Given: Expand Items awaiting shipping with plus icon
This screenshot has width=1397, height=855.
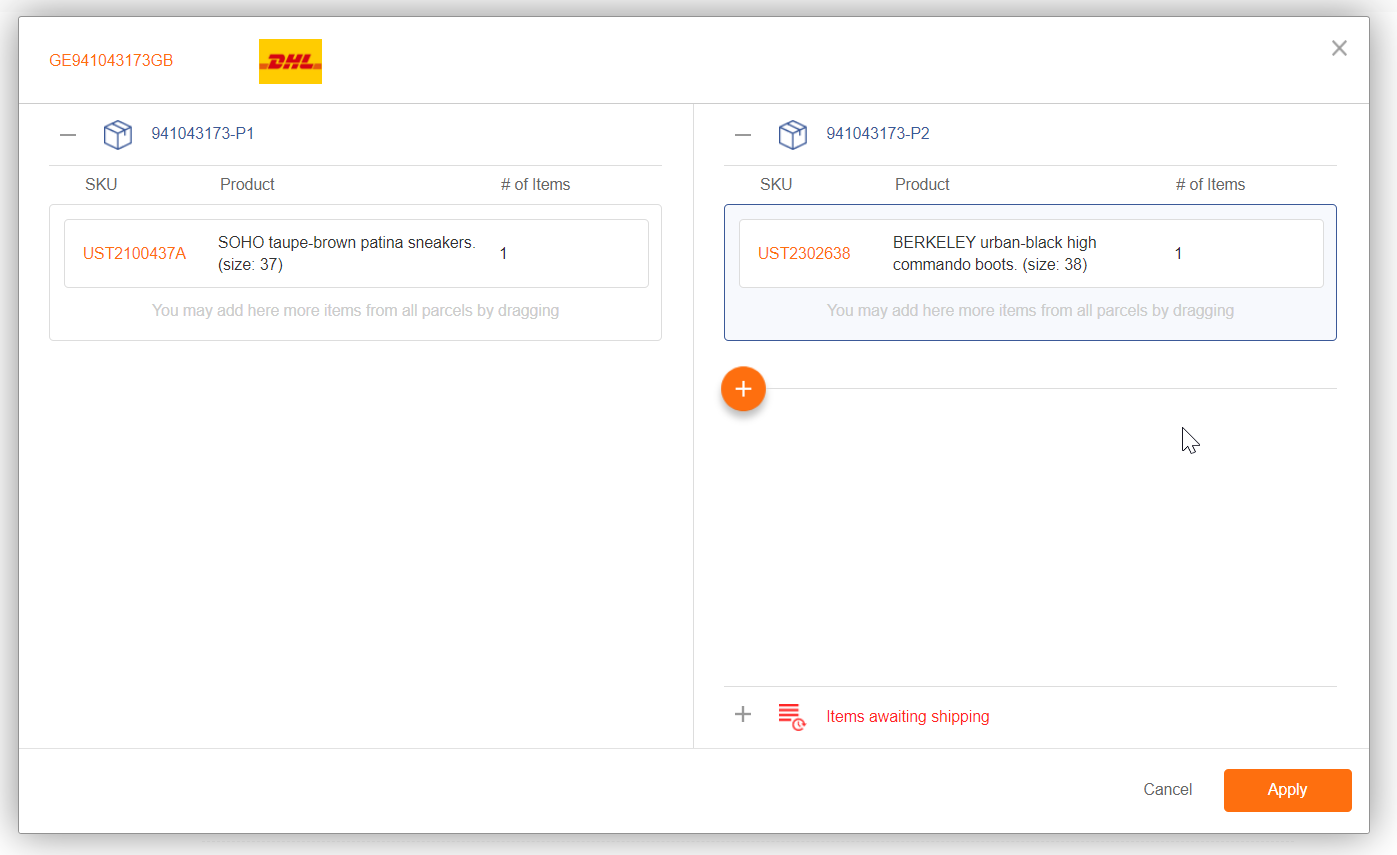Looking at the screenshot, I should point(743,714).
